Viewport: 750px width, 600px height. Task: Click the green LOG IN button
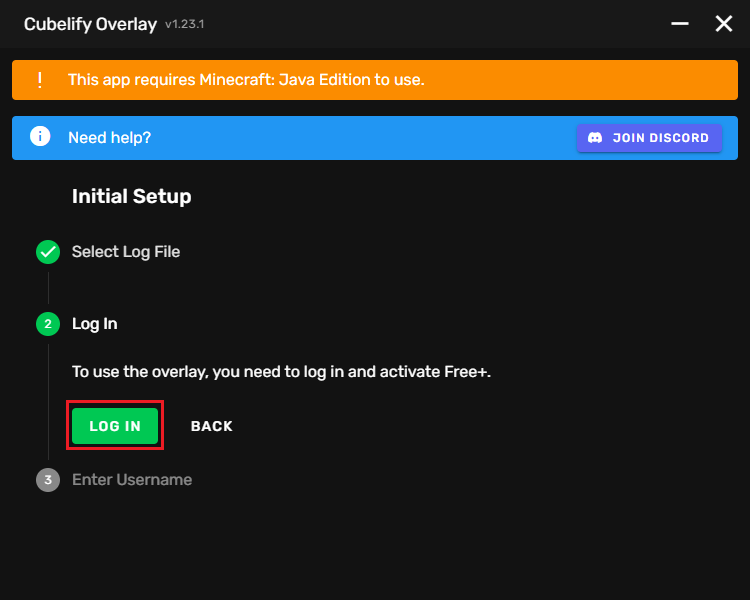[115, 426]
